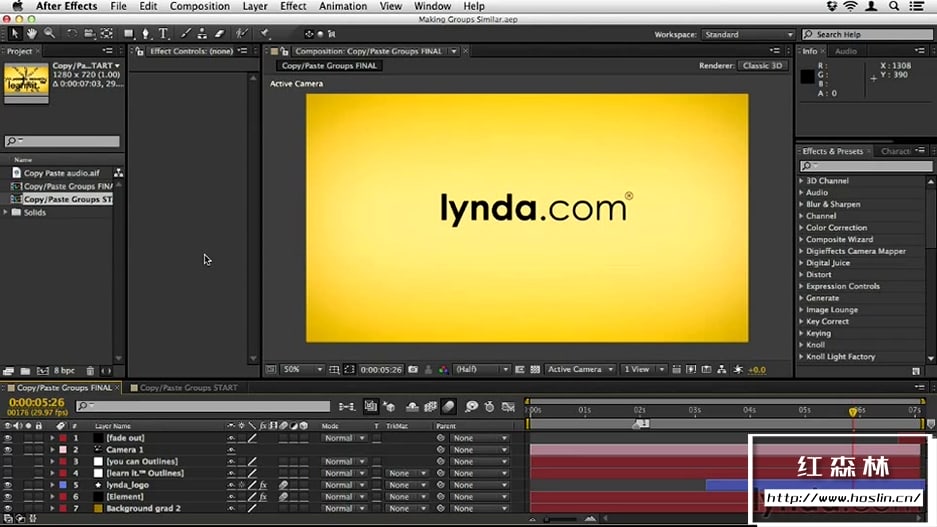The width and height of the screenshot is (937, 527).
Task: Show the [learn it. Outlines] layer
Action: coord(8,473)
